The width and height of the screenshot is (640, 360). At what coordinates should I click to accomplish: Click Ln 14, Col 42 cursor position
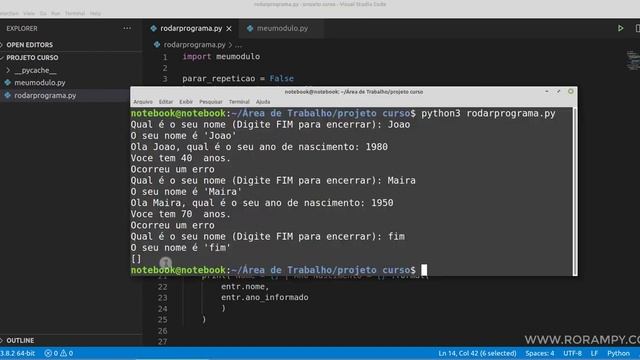[x=477, y=353]
